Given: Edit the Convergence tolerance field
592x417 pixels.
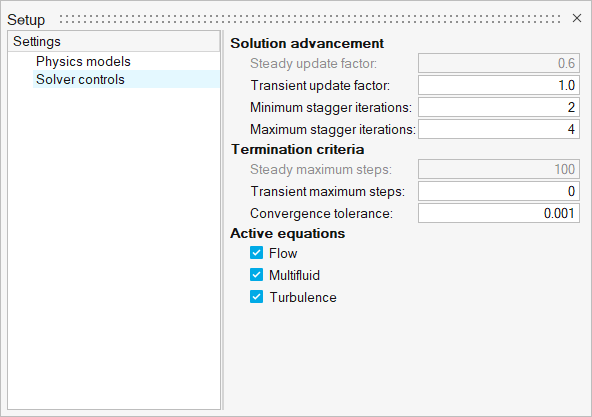Looking at the screenshot, I should (x=499, y=213).
